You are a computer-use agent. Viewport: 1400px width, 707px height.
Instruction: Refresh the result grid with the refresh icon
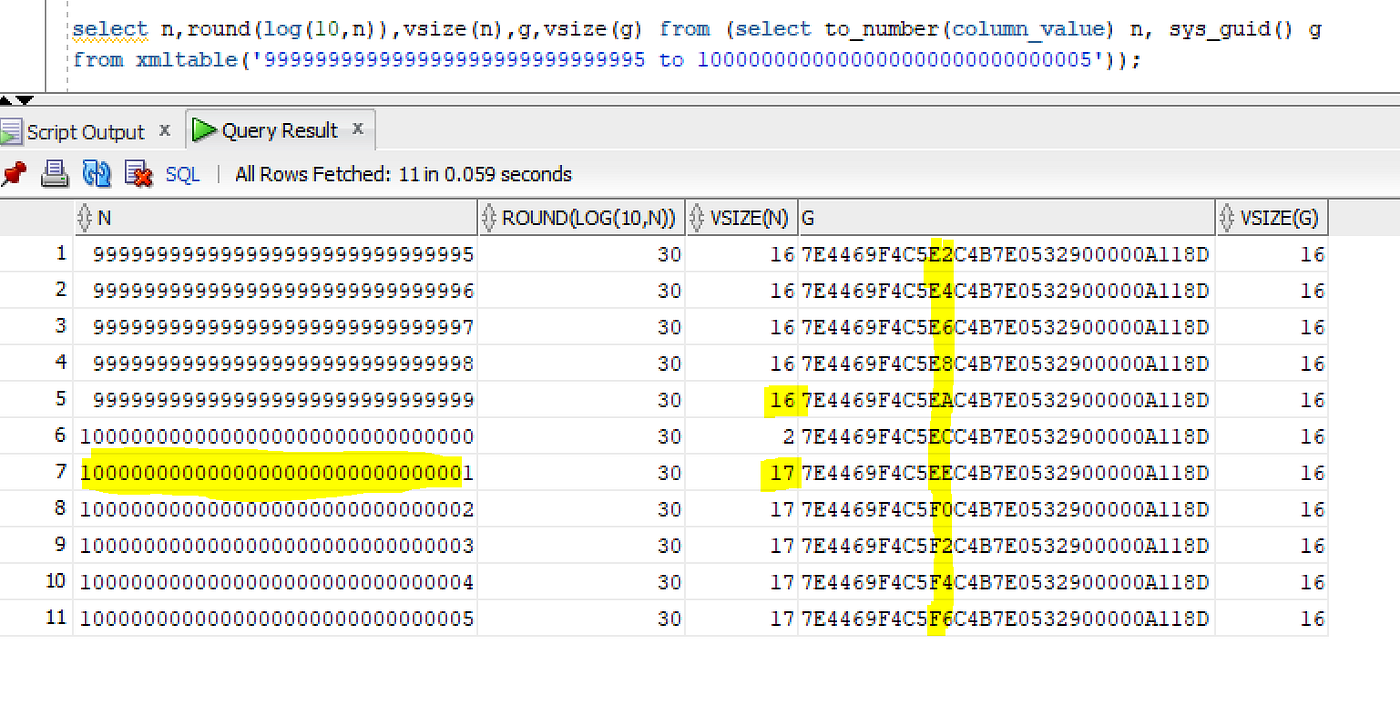95,174
